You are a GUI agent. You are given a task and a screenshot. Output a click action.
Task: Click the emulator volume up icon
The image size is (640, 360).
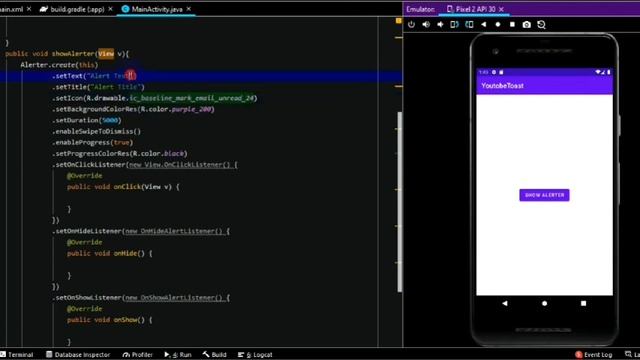(426, 24)
